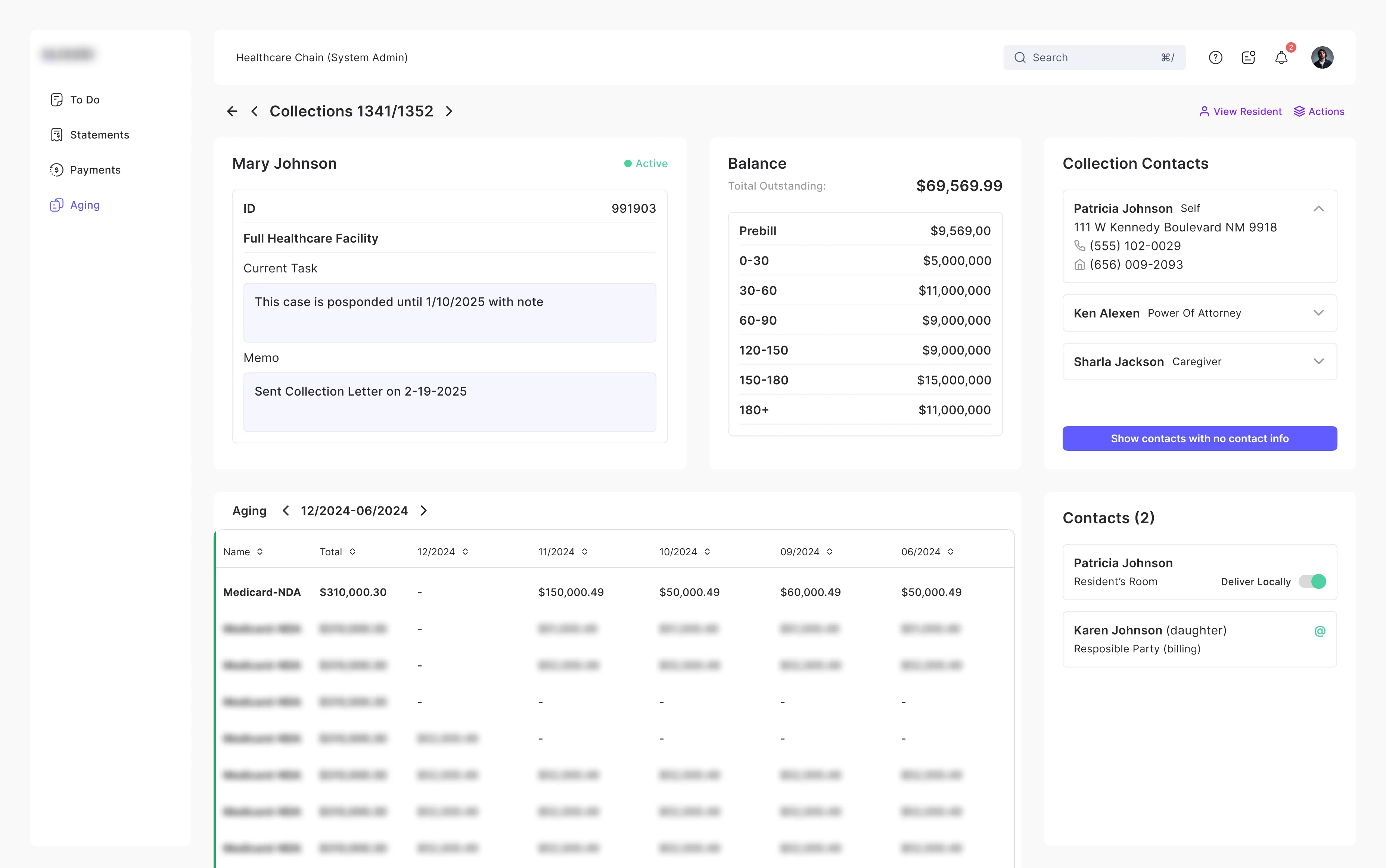Click the To Do checklist icon
Screen dimensions: 1386x868
pyautogui.click(x=56, y=100)
